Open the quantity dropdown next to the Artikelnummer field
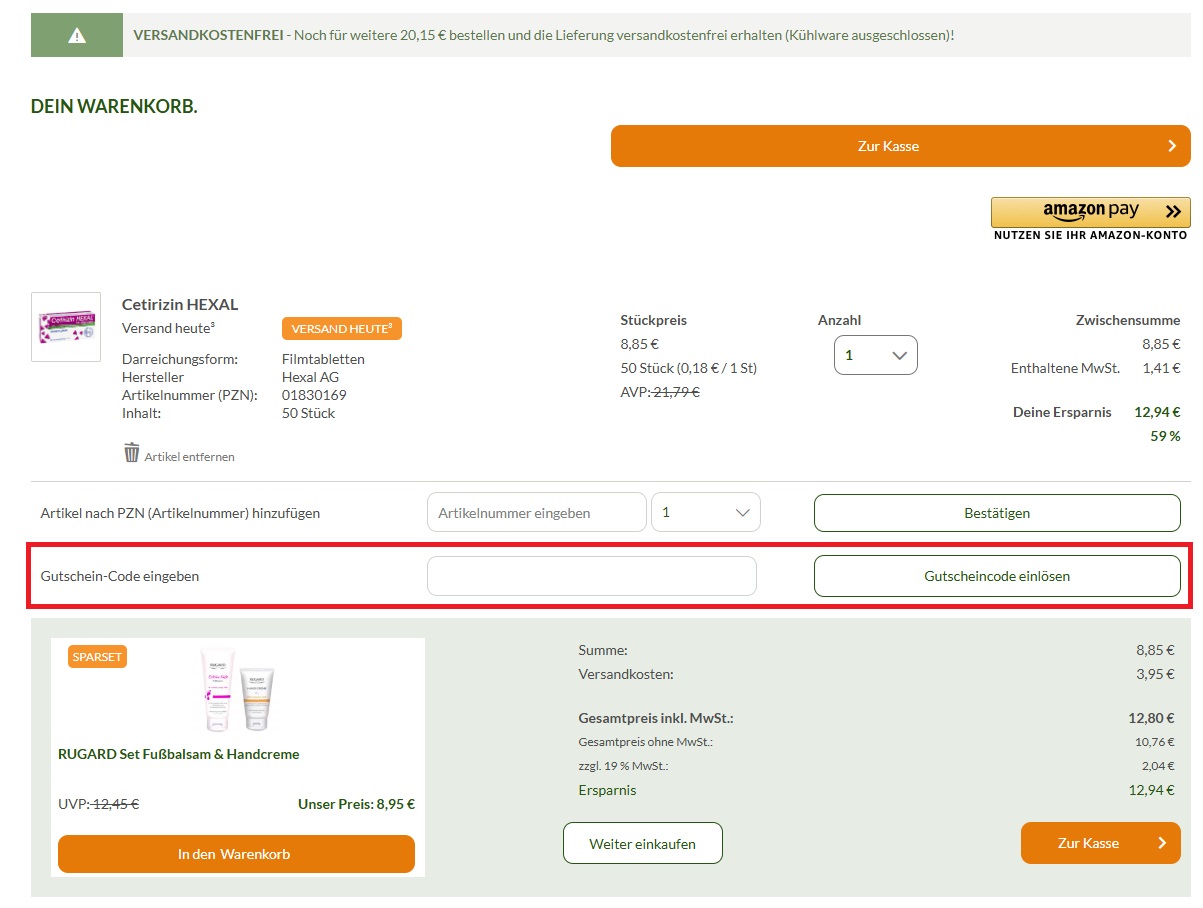Screen dimensions: 1203x908 (x=706, y=512)
